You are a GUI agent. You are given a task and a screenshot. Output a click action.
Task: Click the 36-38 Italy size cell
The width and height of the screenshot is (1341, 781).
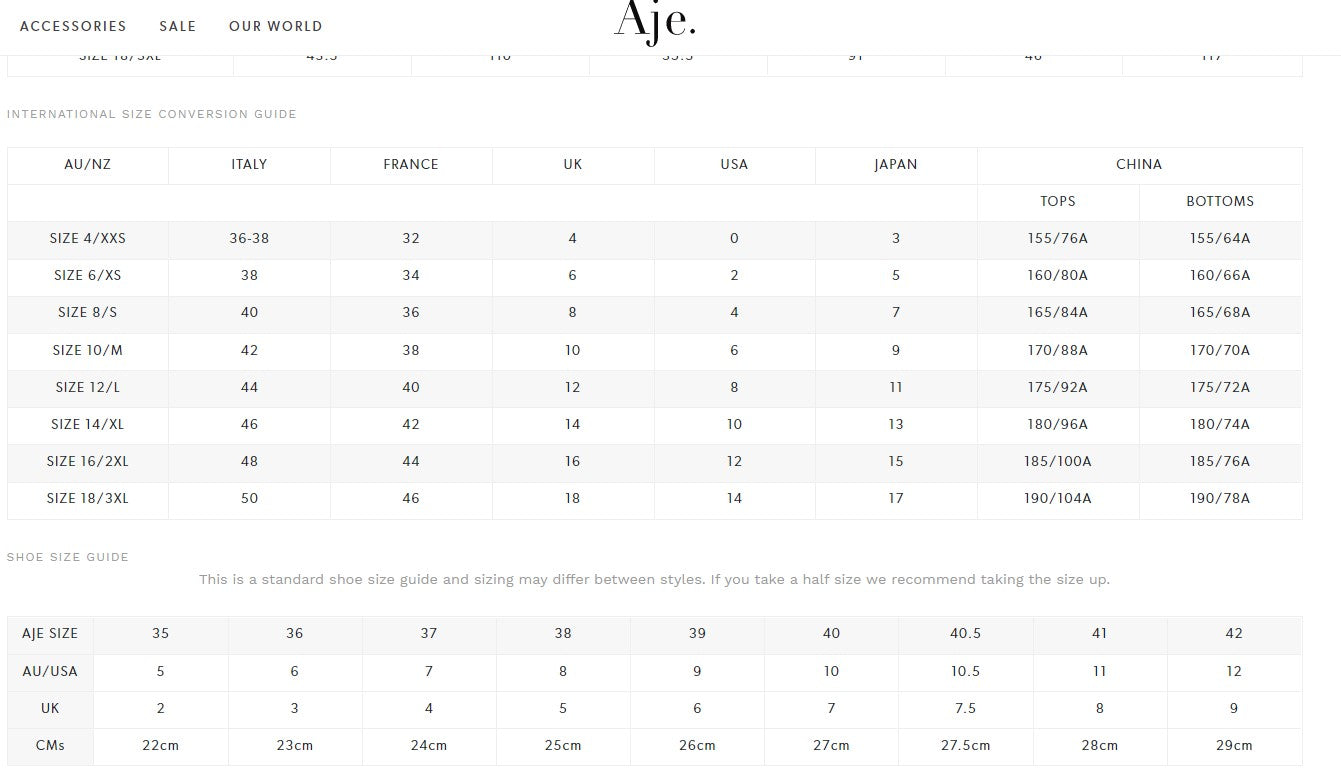coord(249,239)
